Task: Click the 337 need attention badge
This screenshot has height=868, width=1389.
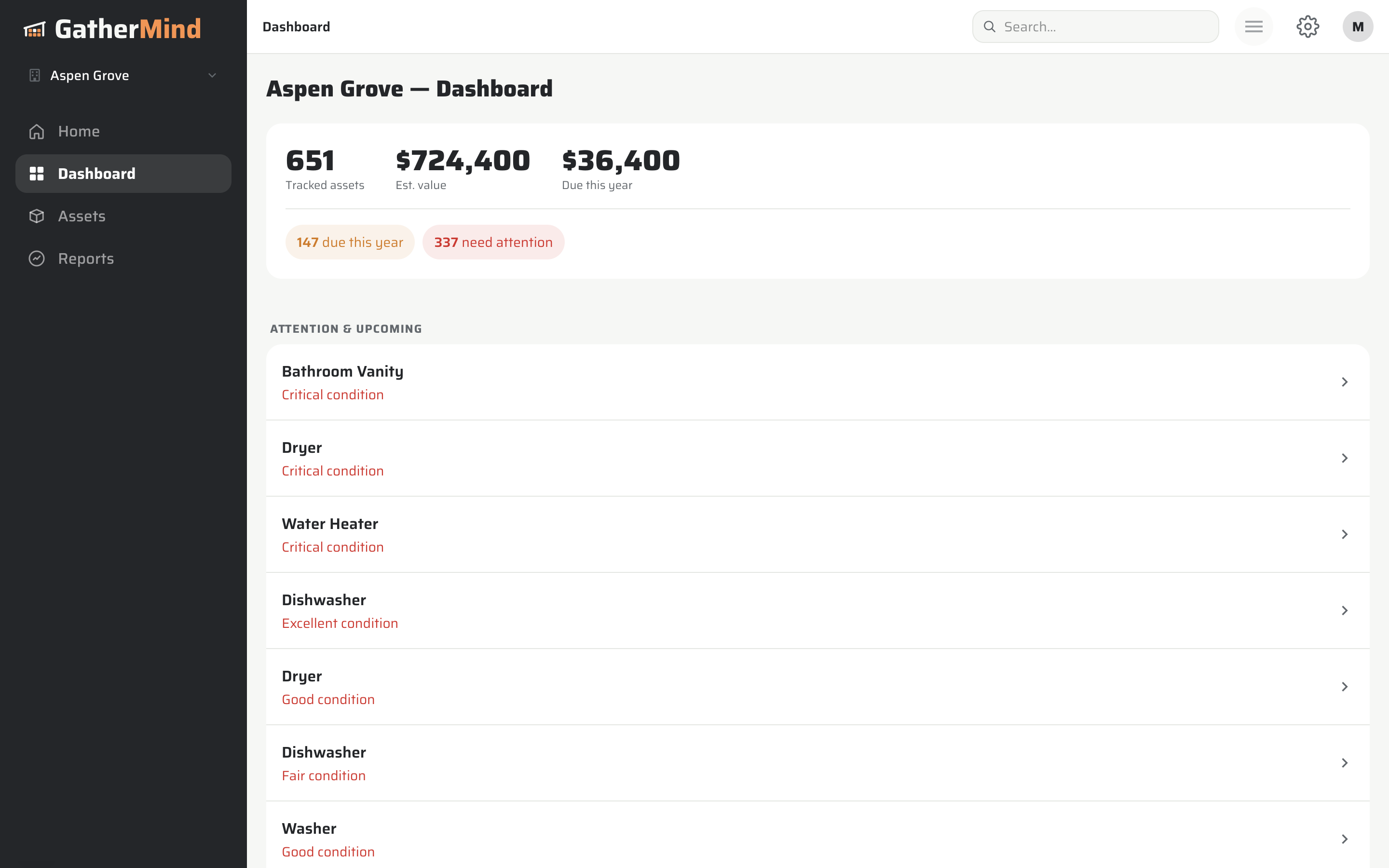Action: [493, 242]
